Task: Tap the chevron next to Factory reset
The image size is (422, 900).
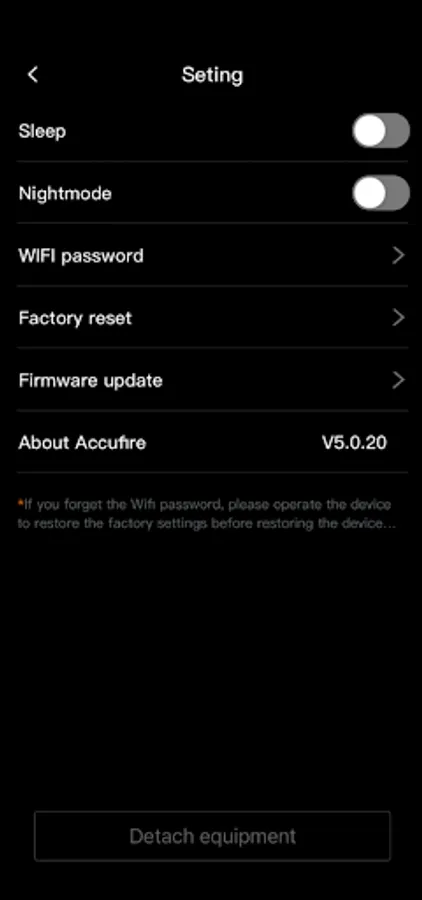Action: 398,317
